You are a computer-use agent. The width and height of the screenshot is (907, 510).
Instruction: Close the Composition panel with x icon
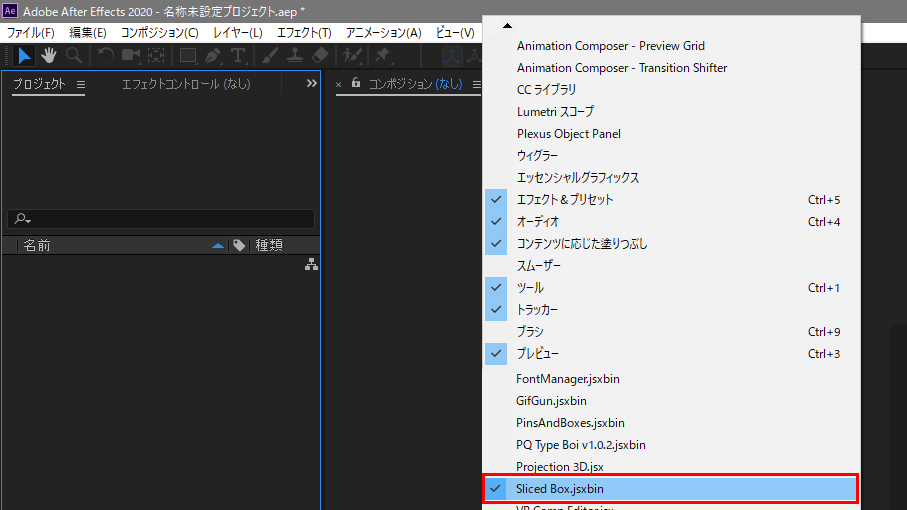coord(338,84)
